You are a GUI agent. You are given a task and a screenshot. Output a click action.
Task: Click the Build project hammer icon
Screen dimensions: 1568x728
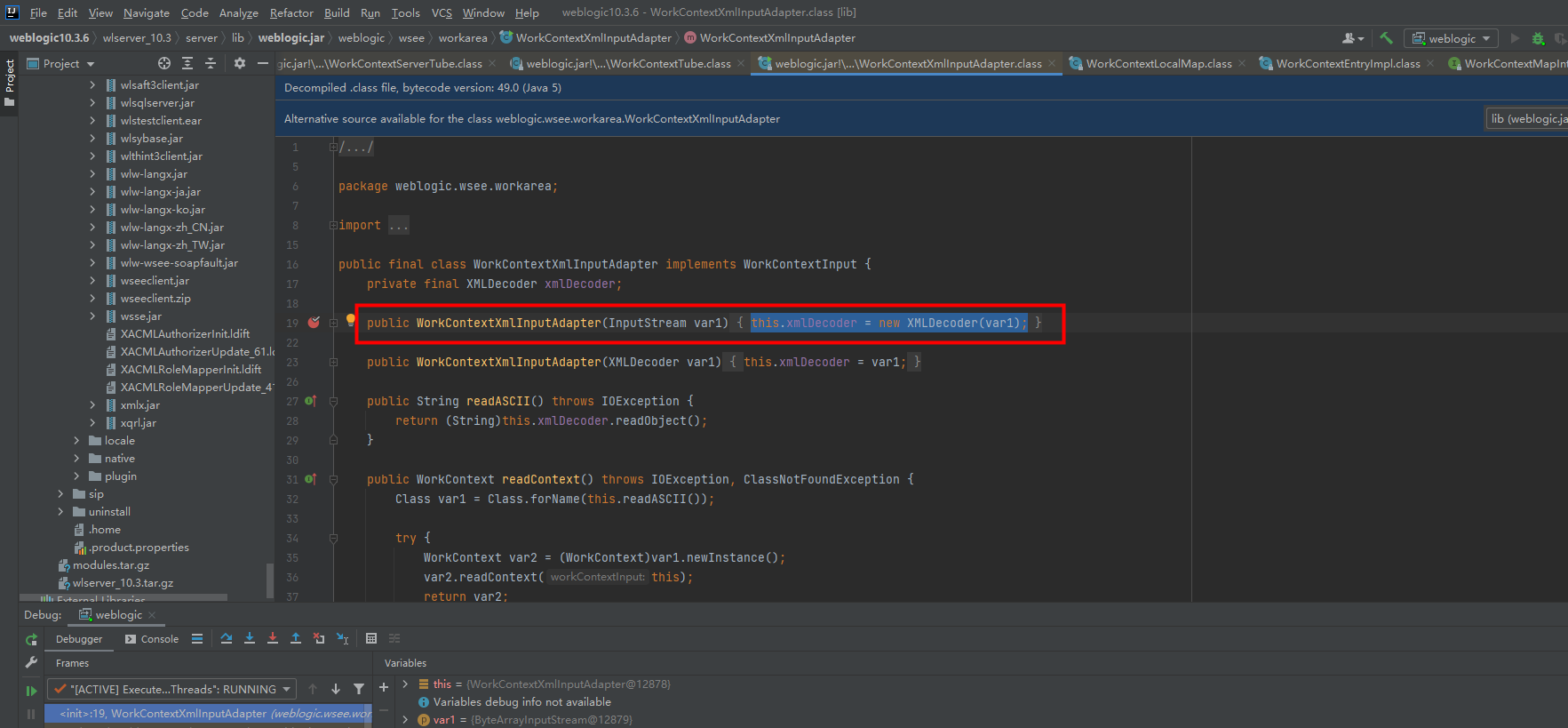point(1386,38)
